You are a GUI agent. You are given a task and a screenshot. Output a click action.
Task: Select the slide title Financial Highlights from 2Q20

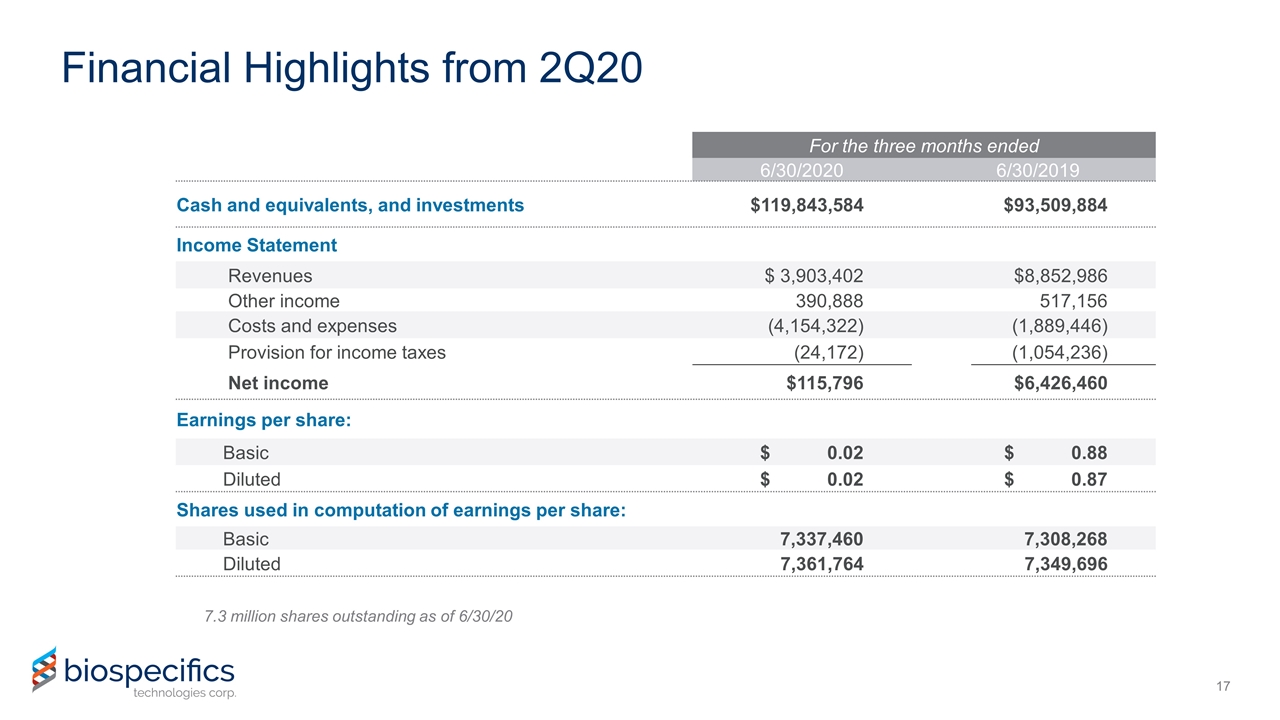[x=351, y=67]
